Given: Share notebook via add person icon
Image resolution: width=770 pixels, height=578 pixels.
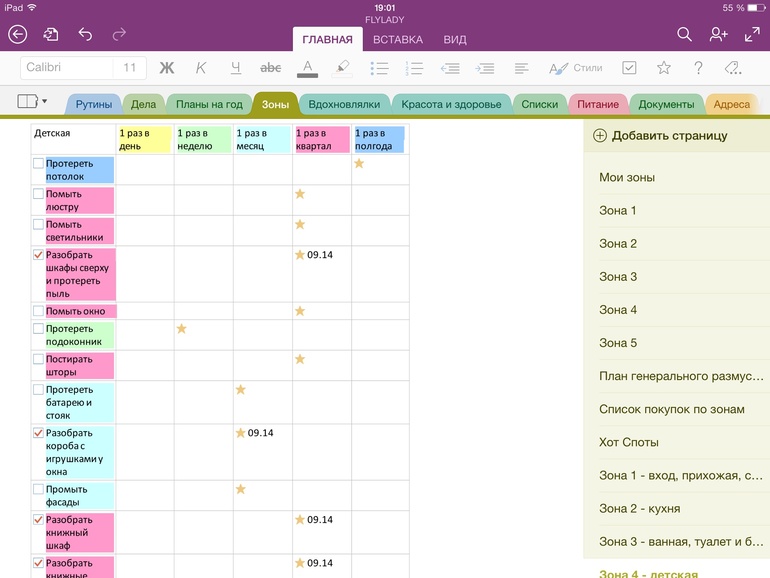Looking at the screenshot, I should pyautogui.click(x=718, y=35).
